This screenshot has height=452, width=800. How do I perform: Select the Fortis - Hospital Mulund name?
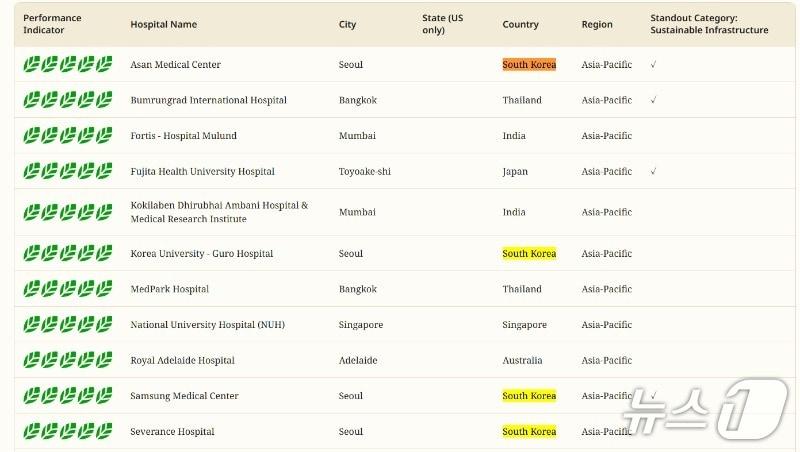[x=184, y=136]
